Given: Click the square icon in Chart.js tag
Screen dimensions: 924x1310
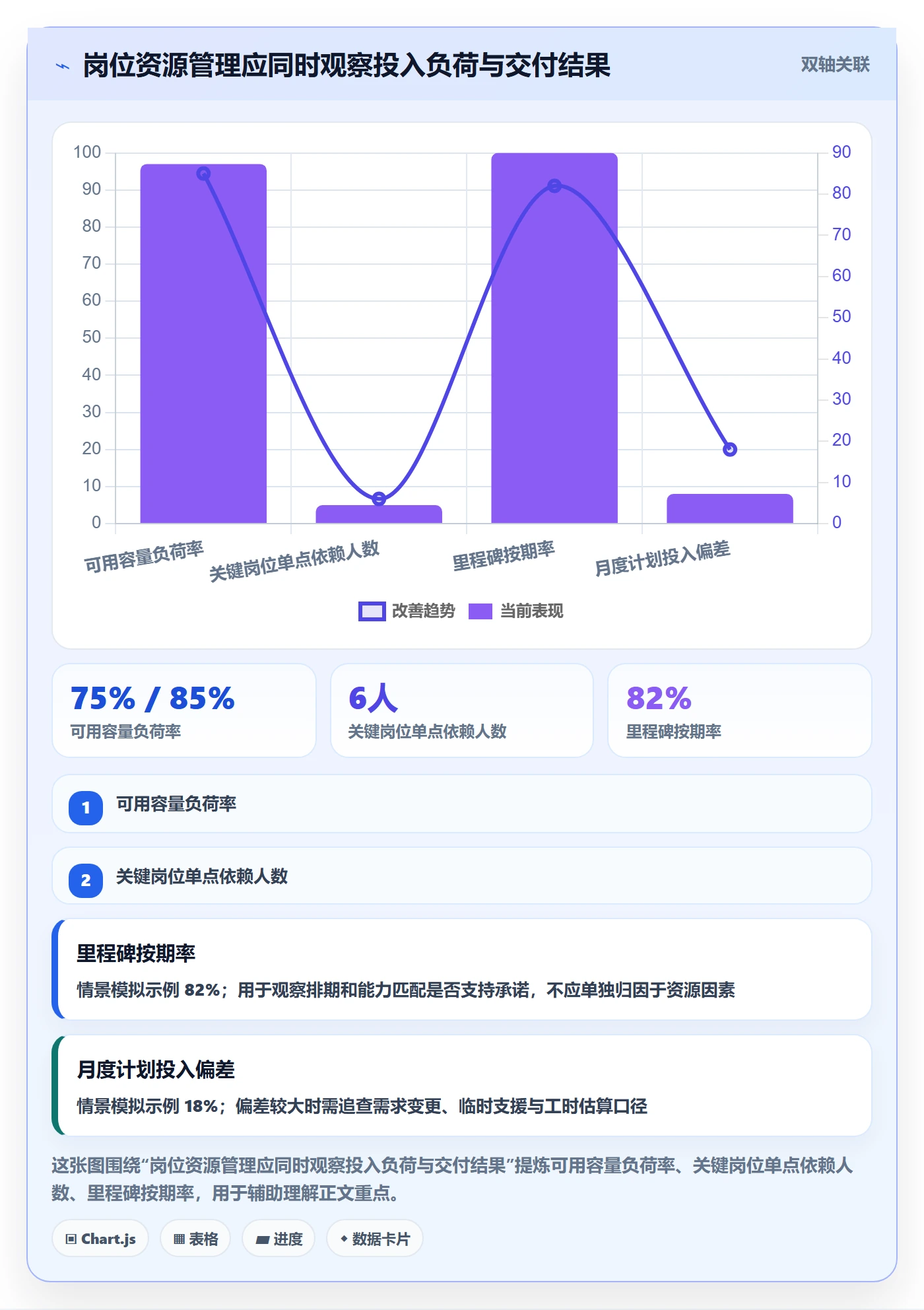Looking at the screenshot, I should click(71, 1239).
